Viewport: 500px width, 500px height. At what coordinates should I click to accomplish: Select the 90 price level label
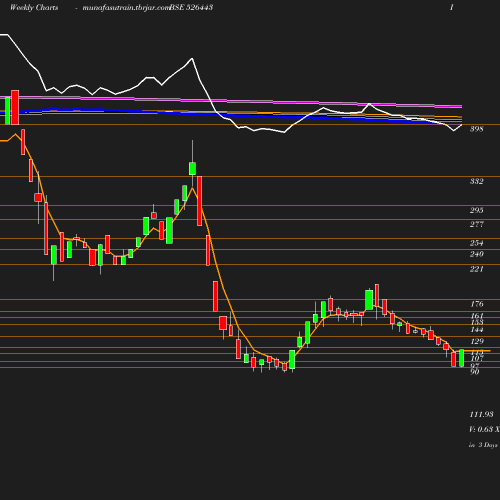(475, 372)
